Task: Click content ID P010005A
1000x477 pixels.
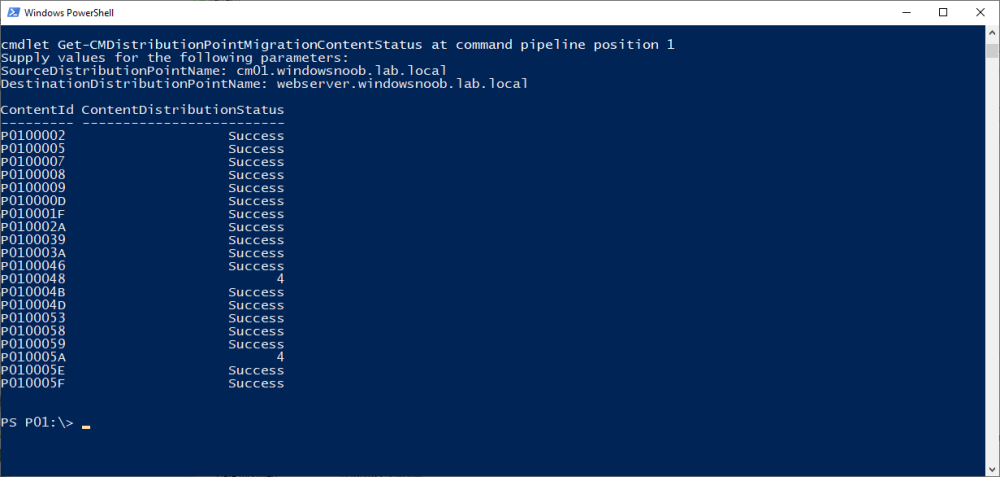Action: pyautogui.click(x=33, y=357)
